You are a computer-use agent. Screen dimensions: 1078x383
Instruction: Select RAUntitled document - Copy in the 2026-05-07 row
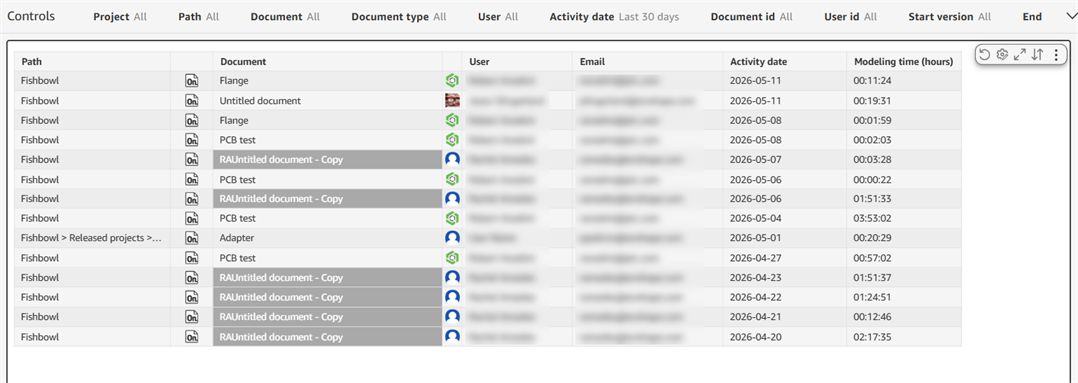(327, 160)
